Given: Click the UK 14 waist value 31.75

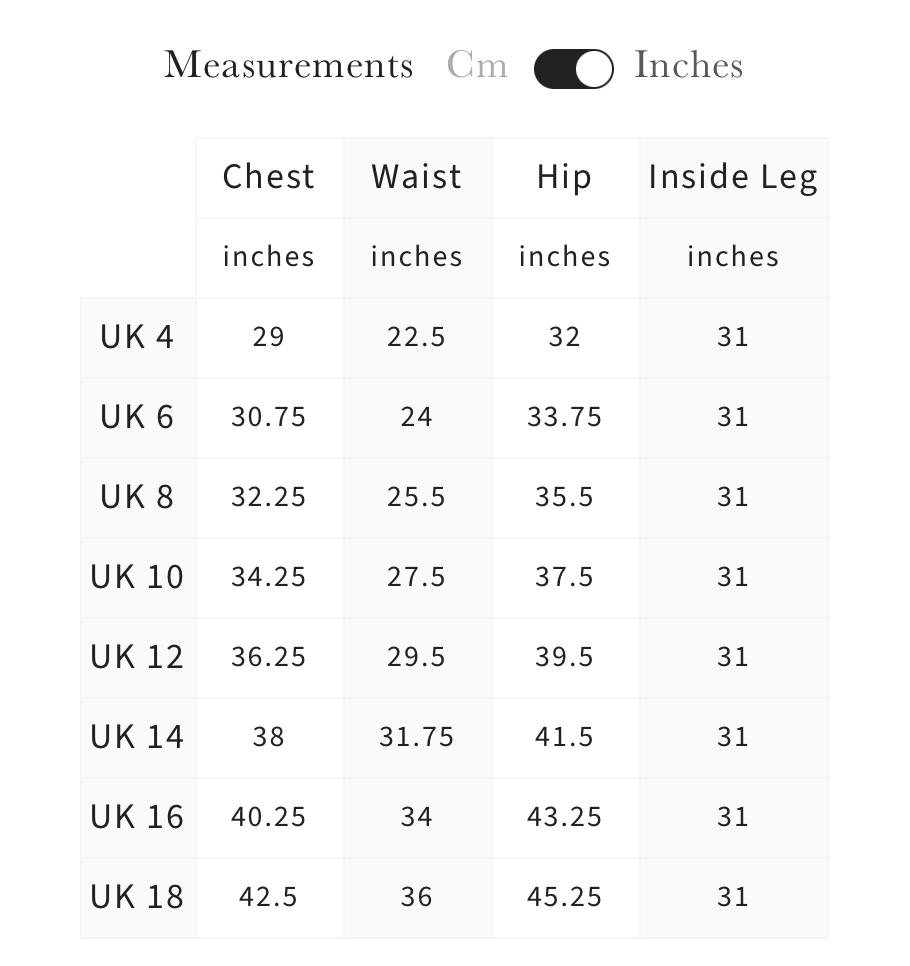Looking at the screenshot, I should (417, 737).
